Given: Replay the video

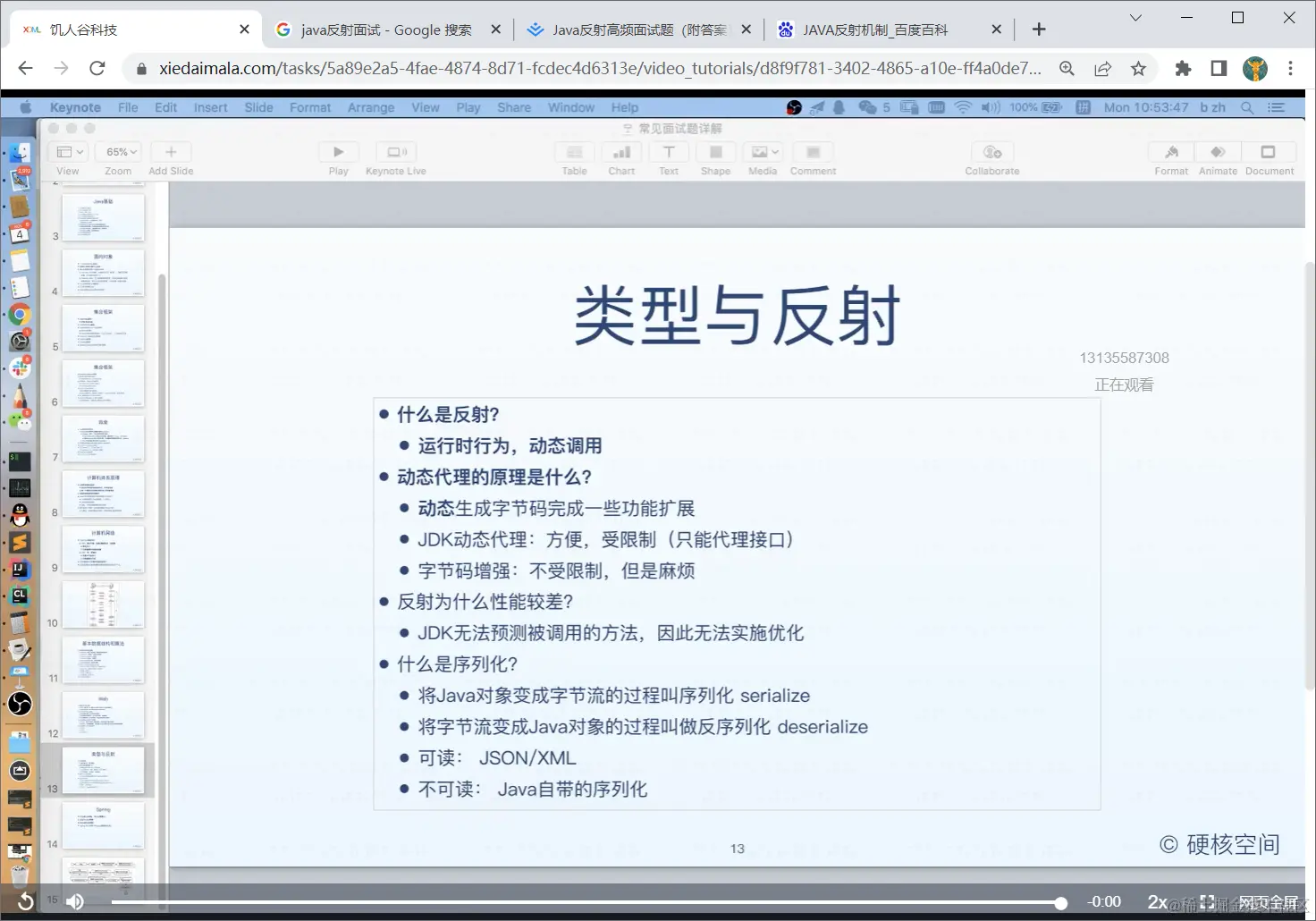Looking at the screenshot, I should pos(26,902).
